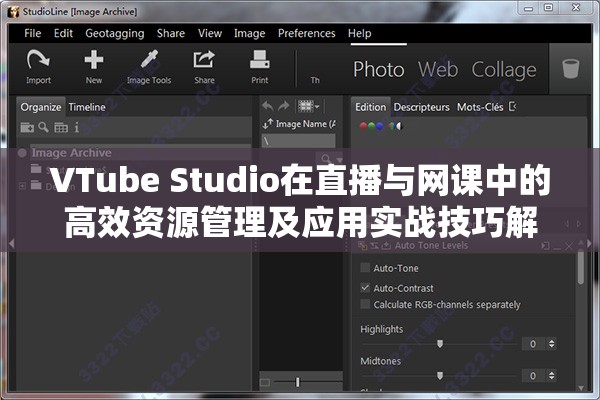Click the info 'i' icon
This screenshot has width=600, height=400.
click(77, 127)
